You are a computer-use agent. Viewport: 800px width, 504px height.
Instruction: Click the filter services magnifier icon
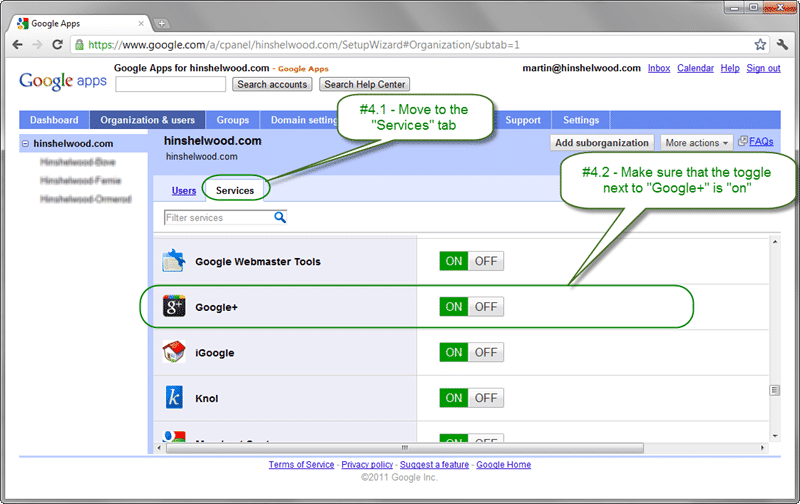click(x=280, y=217)
